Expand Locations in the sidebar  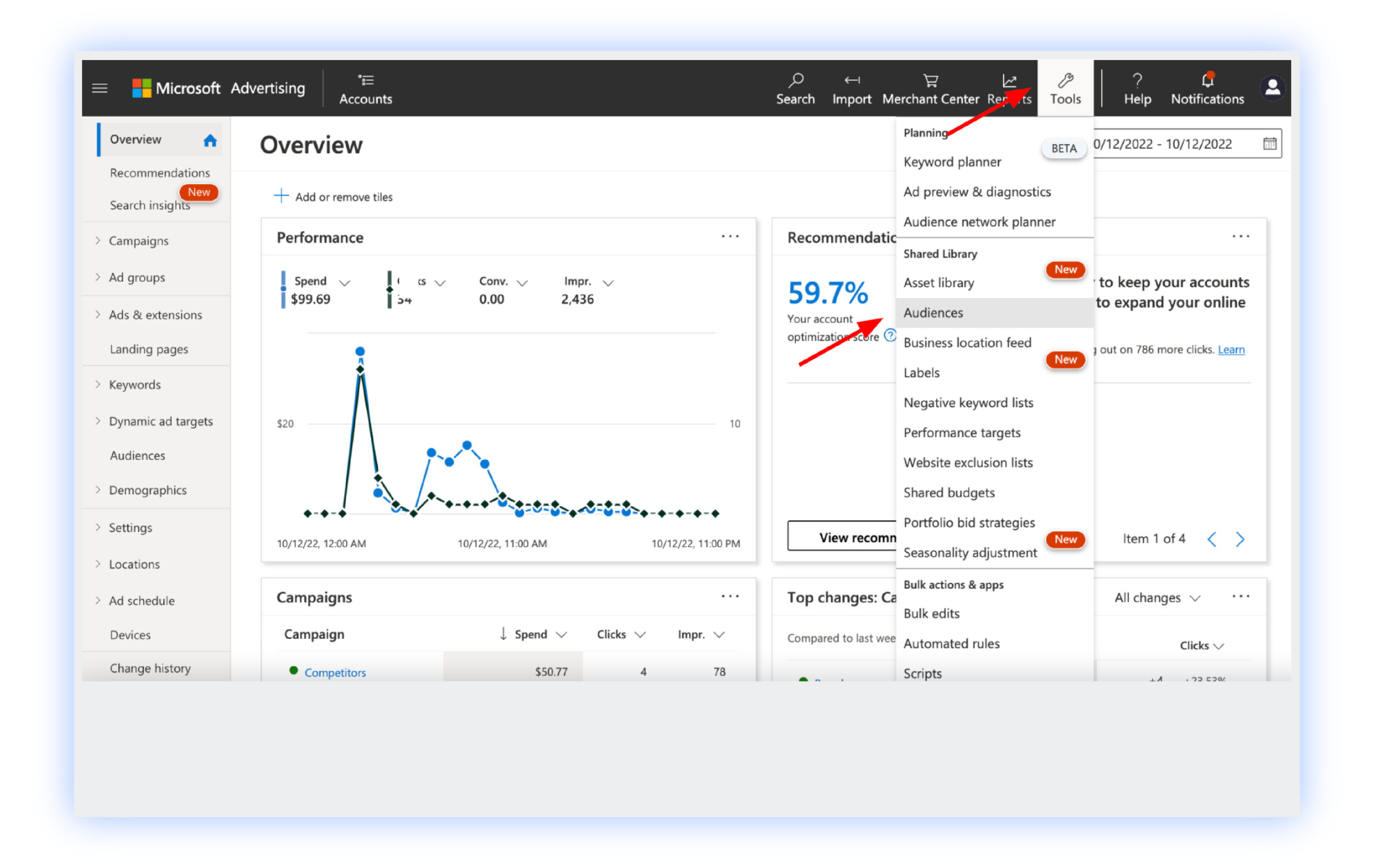[x=98, y=564]
